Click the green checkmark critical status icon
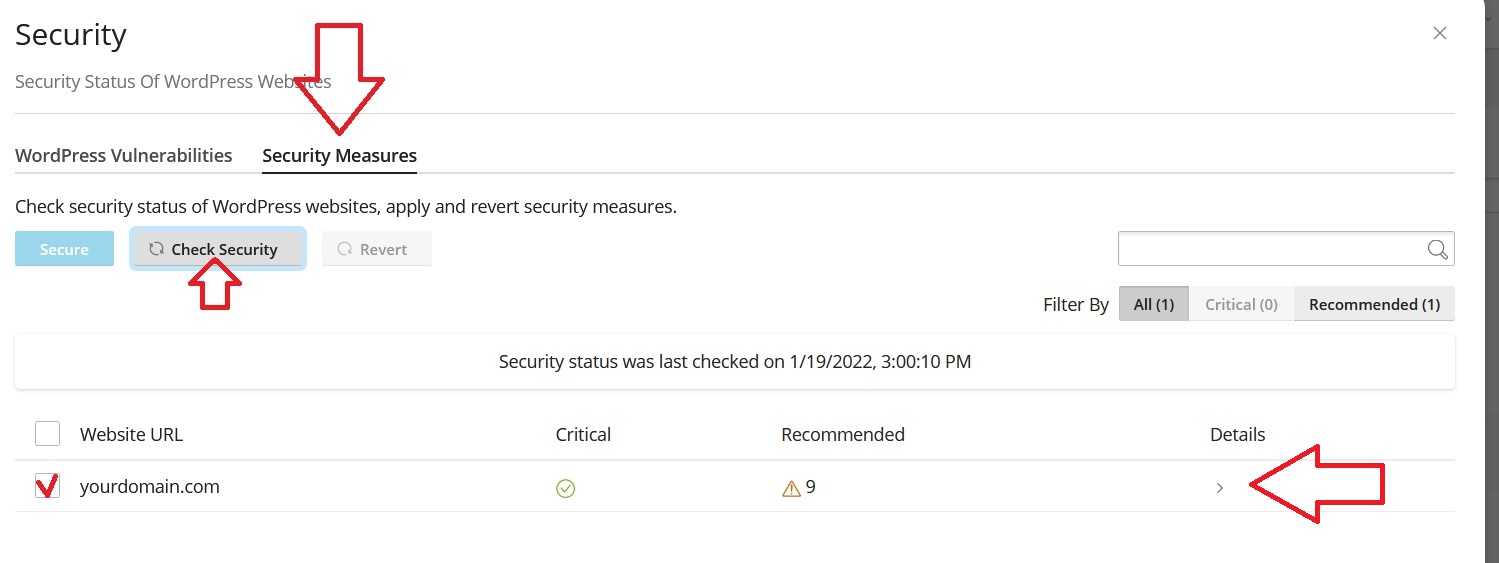Screen dimensions: 1499x563 tap(565, 489)
